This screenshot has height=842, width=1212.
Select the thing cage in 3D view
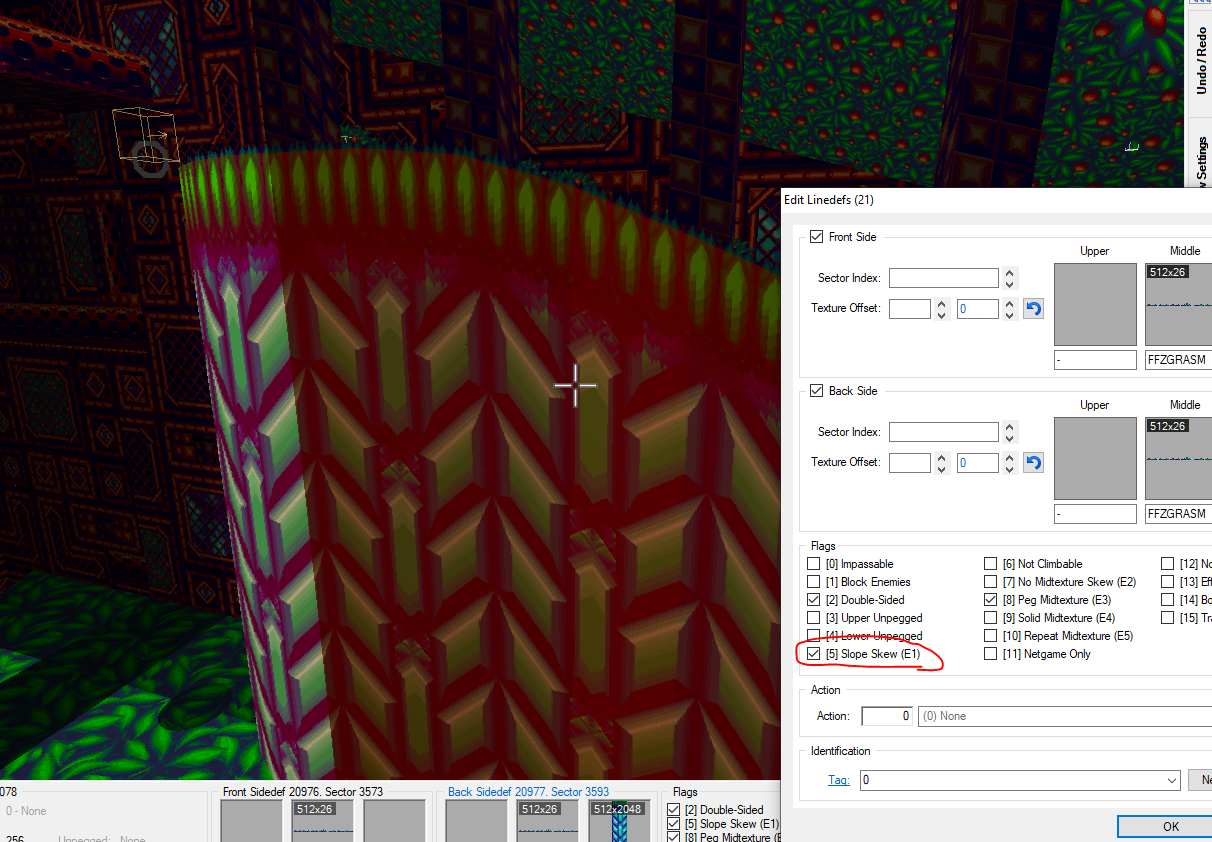[148, 137]
